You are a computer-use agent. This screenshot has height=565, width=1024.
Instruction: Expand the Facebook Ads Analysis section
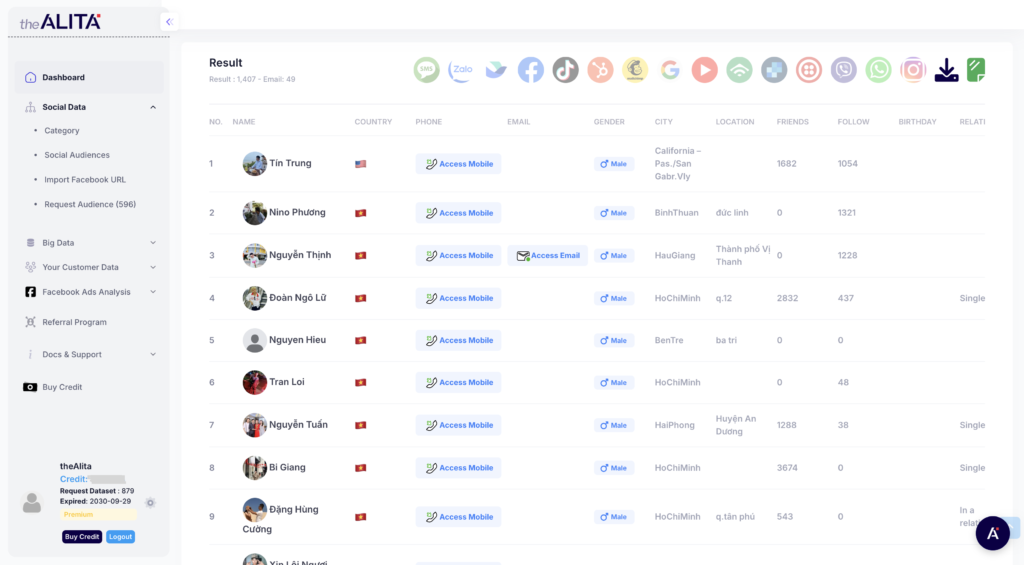tap(153, 292)
